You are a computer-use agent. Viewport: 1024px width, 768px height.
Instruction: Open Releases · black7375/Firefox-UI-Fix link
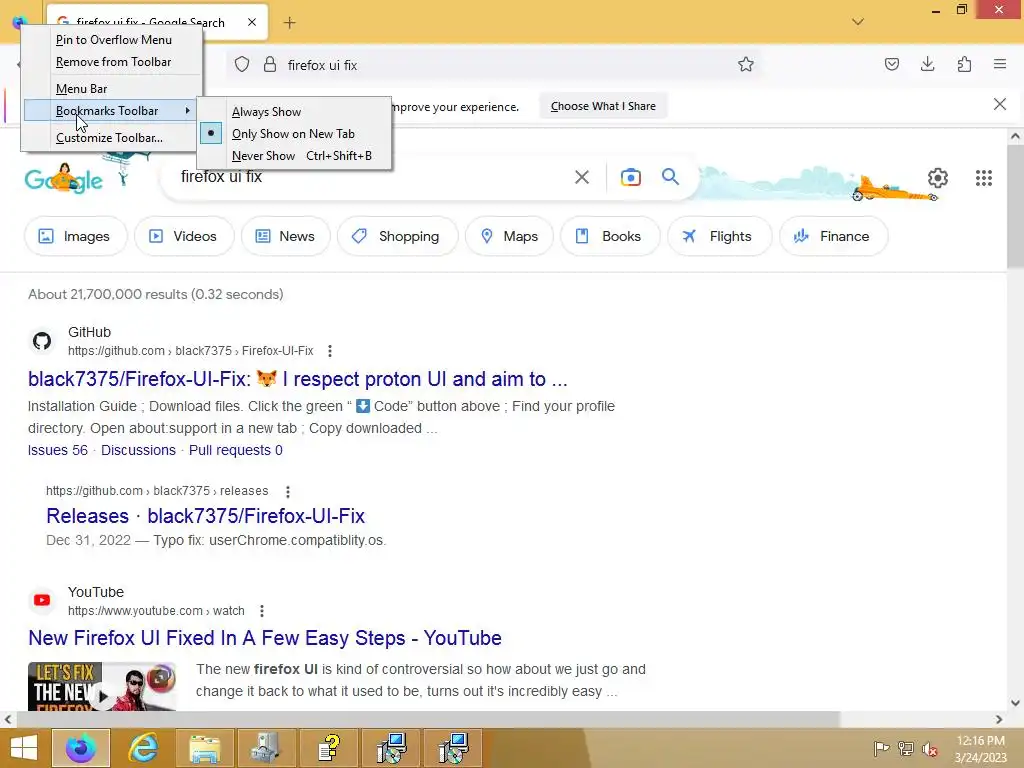(x=205, y=516)
